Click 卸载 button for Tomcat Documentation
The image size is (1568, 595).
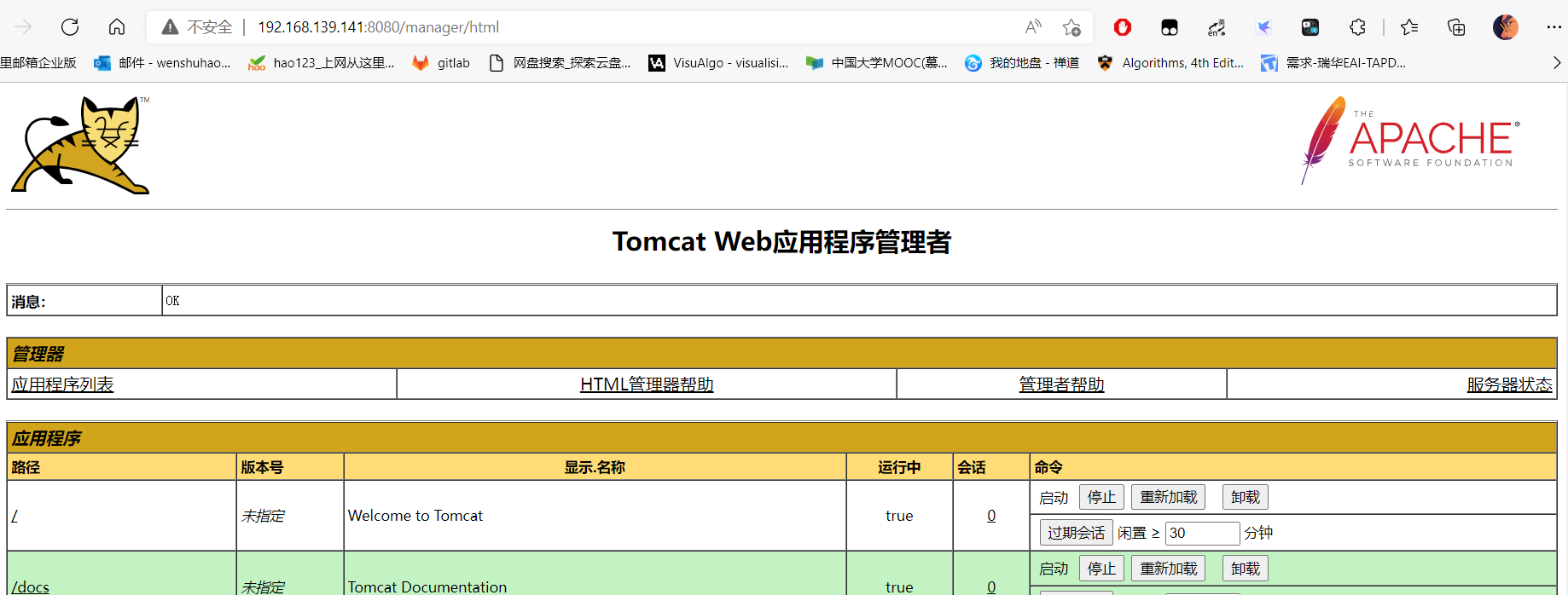tap(1245, 569)
